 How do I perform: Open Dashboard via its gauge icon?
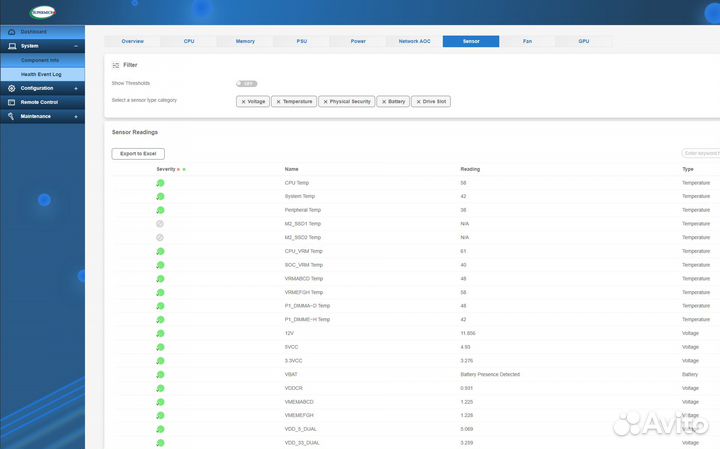[x=11, y=32]
